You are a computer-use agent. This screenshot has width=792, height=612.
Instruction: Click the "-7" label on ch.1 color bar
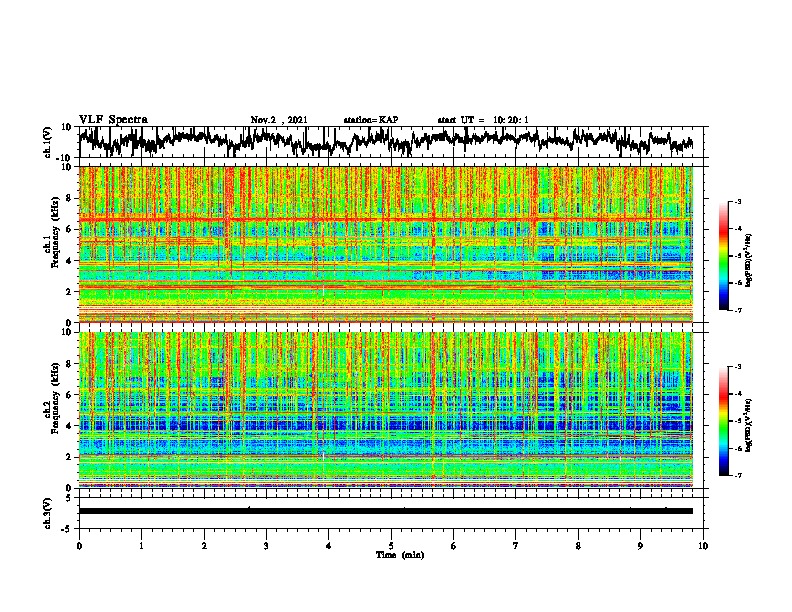pos(738,310)
